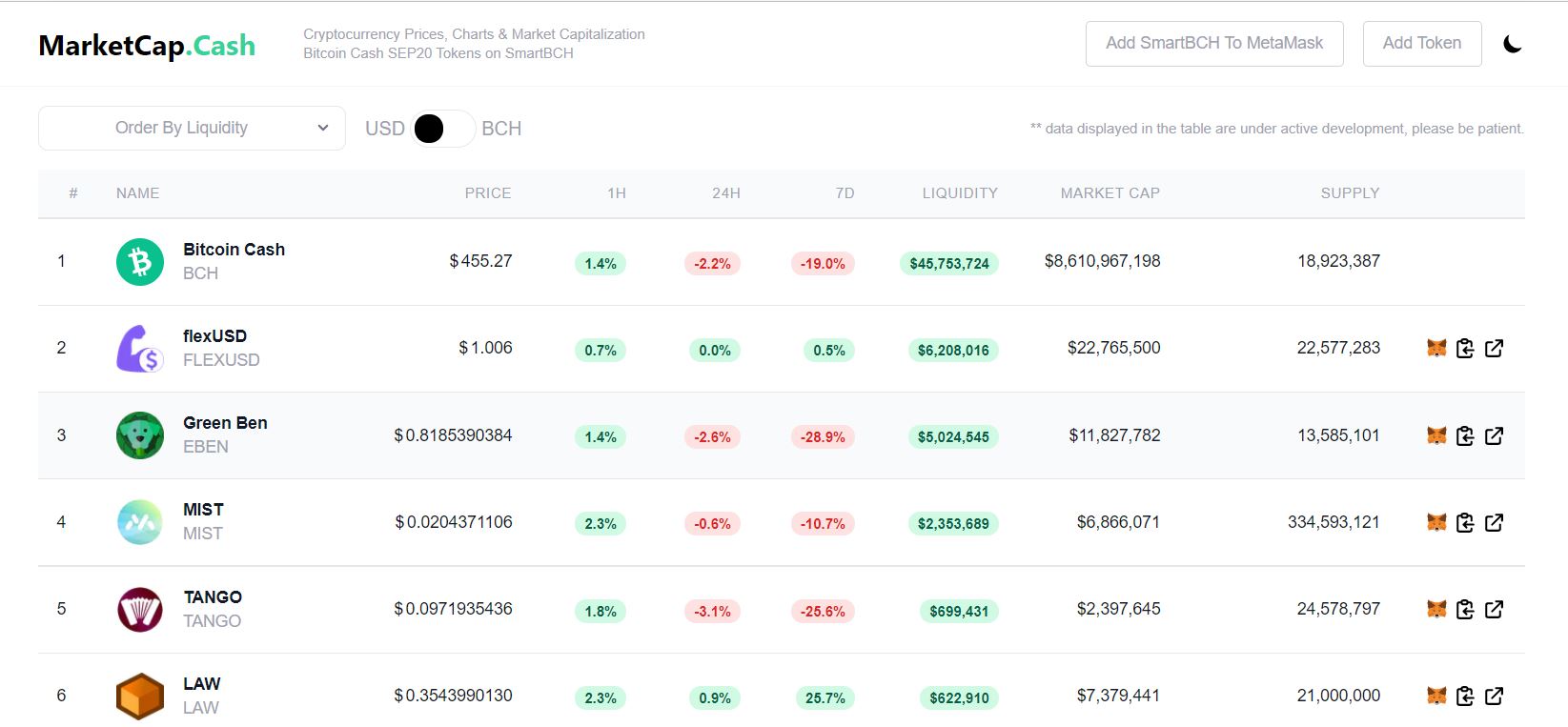
Task: Click Bitcoin Cash liquidity badge $45,753,724
Action: point(949,264)
